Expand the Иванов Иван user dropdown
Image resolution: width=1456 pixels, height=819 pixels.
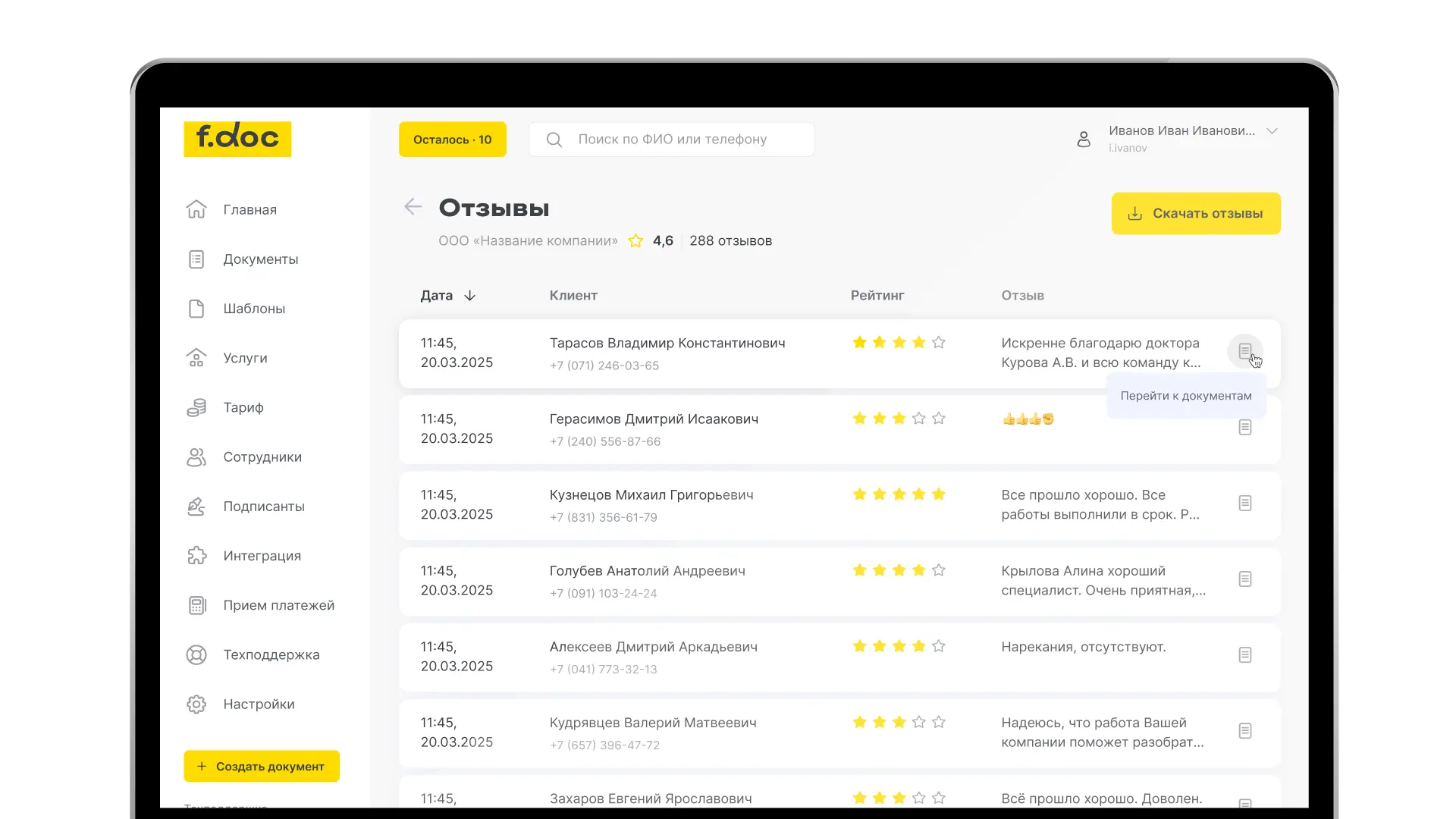click(x=1272, y=131)
